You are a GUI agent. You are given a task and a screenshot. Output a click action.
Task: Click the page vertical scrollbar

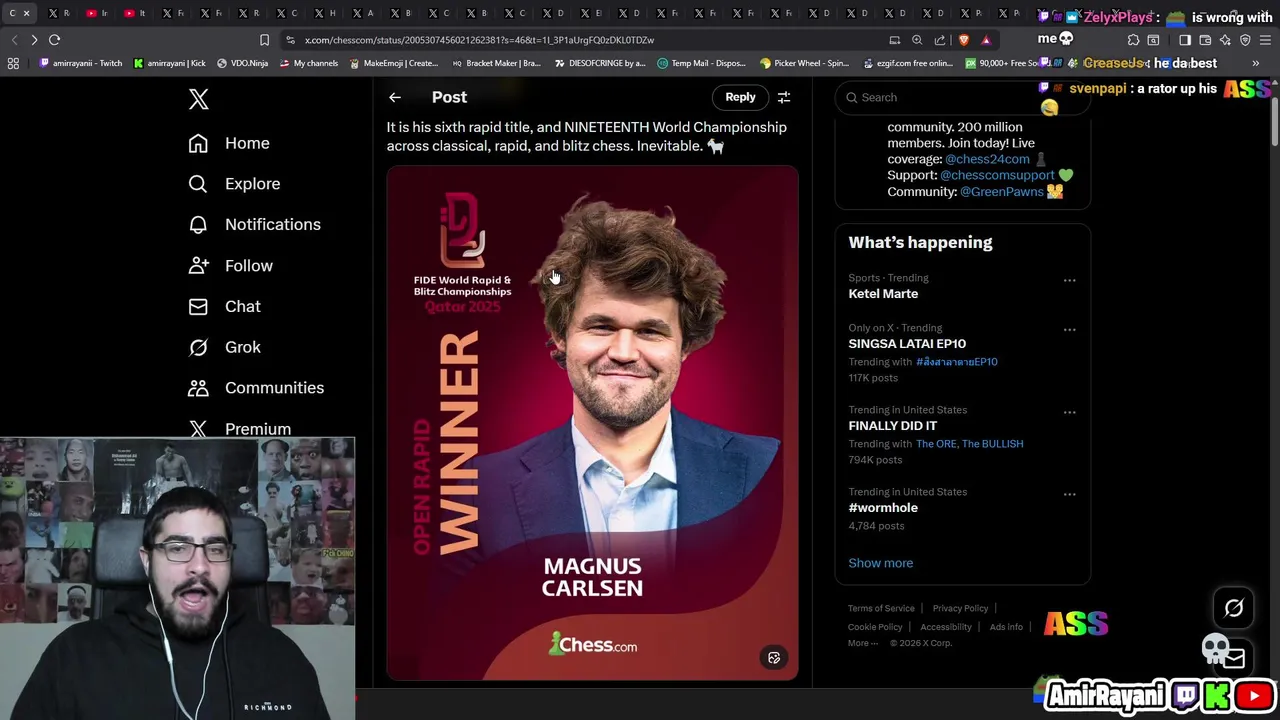(x=1274, y=120)
